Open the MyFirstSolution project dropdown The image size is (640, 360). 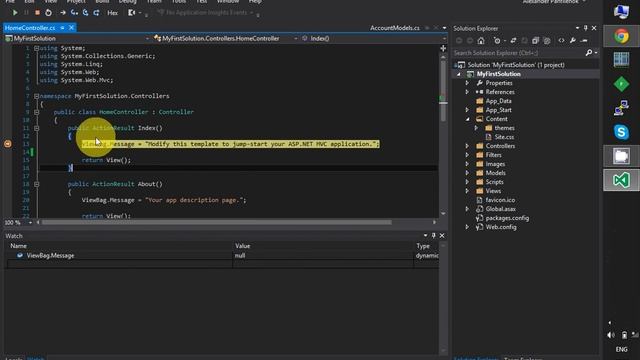pos(147,38)
